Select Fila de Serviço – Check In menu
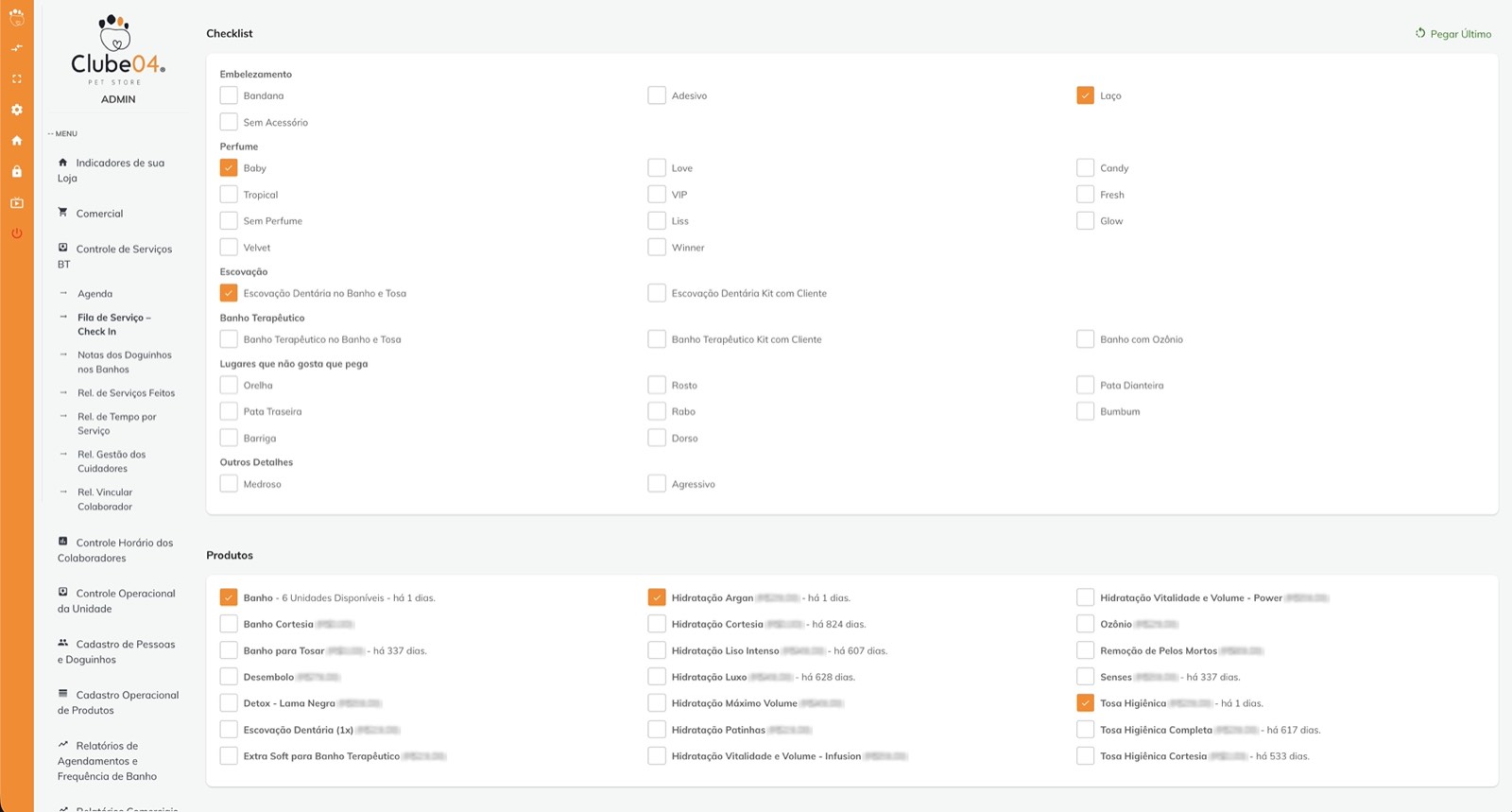Viewport: 1512px width, 812px height. click(x=114, y=324)
